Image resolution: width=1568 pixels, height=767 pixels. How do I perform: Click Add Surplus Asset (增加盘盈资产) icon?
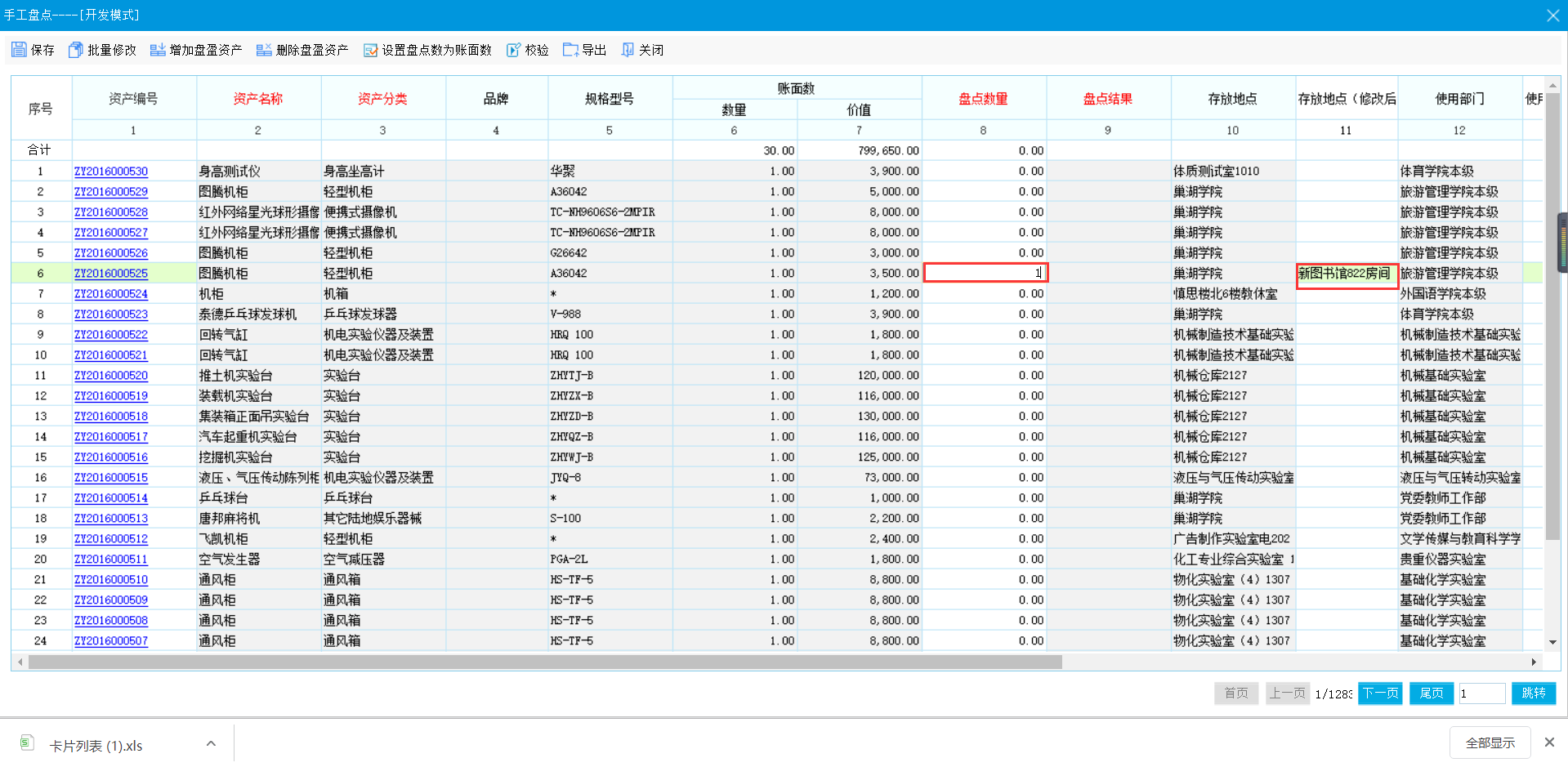(x=158, y=50)
